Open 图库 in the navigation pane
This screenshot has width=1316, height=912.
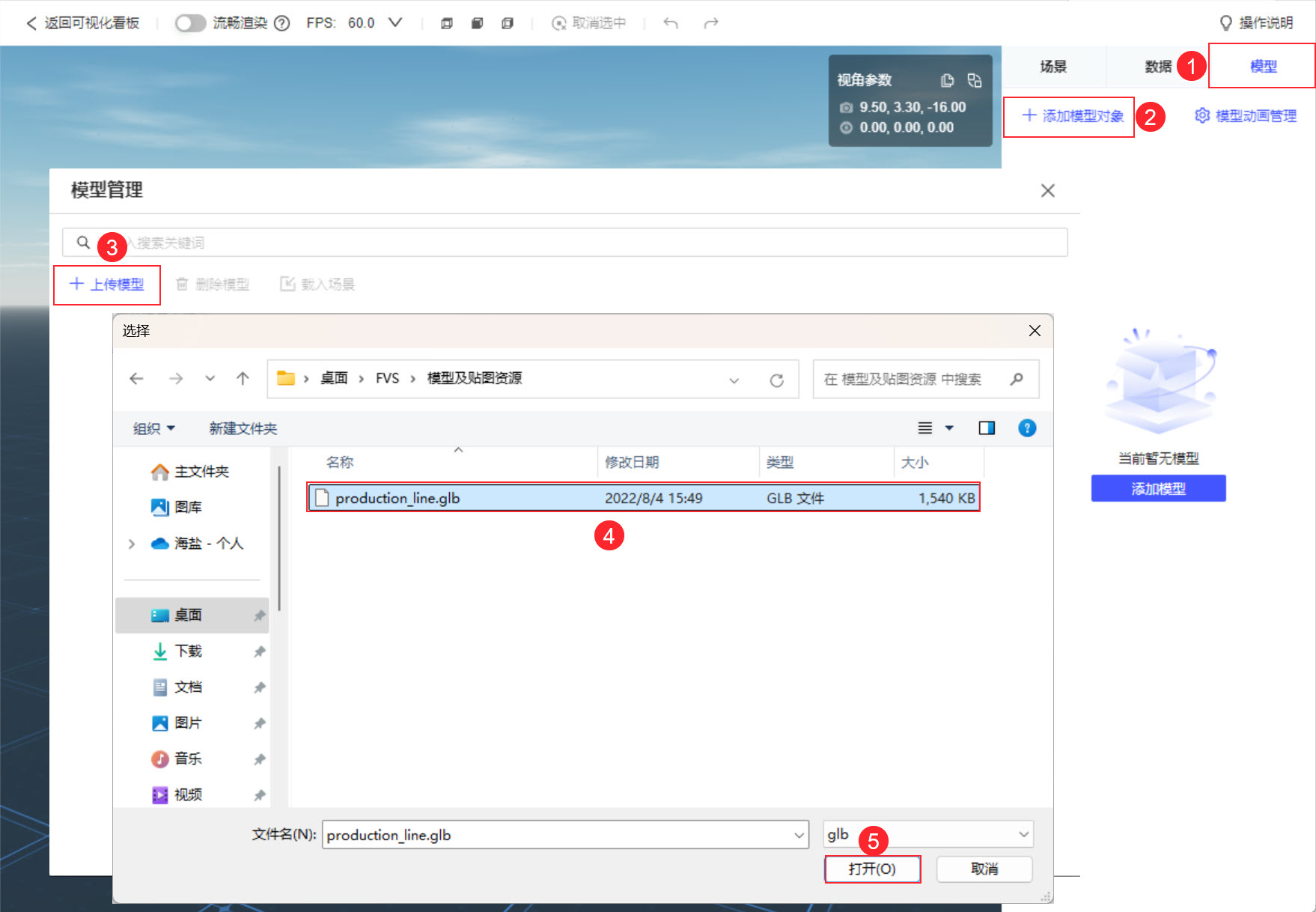click(x=177, y=508)
